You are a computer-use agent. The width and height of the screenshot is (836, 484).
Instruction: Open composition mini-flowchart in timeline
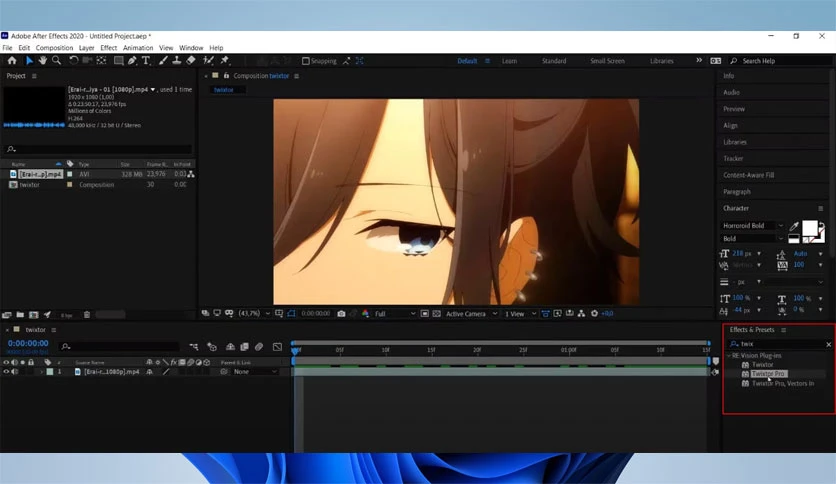tap(194, 347)
